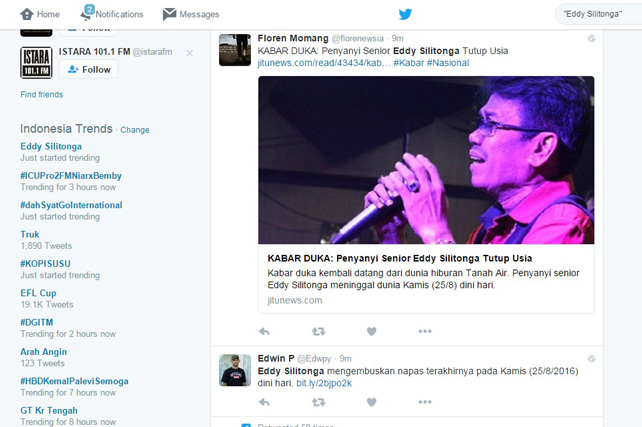Like Edwin P's tweet
This screenshot has width=642, height=427.
(371, 402)
